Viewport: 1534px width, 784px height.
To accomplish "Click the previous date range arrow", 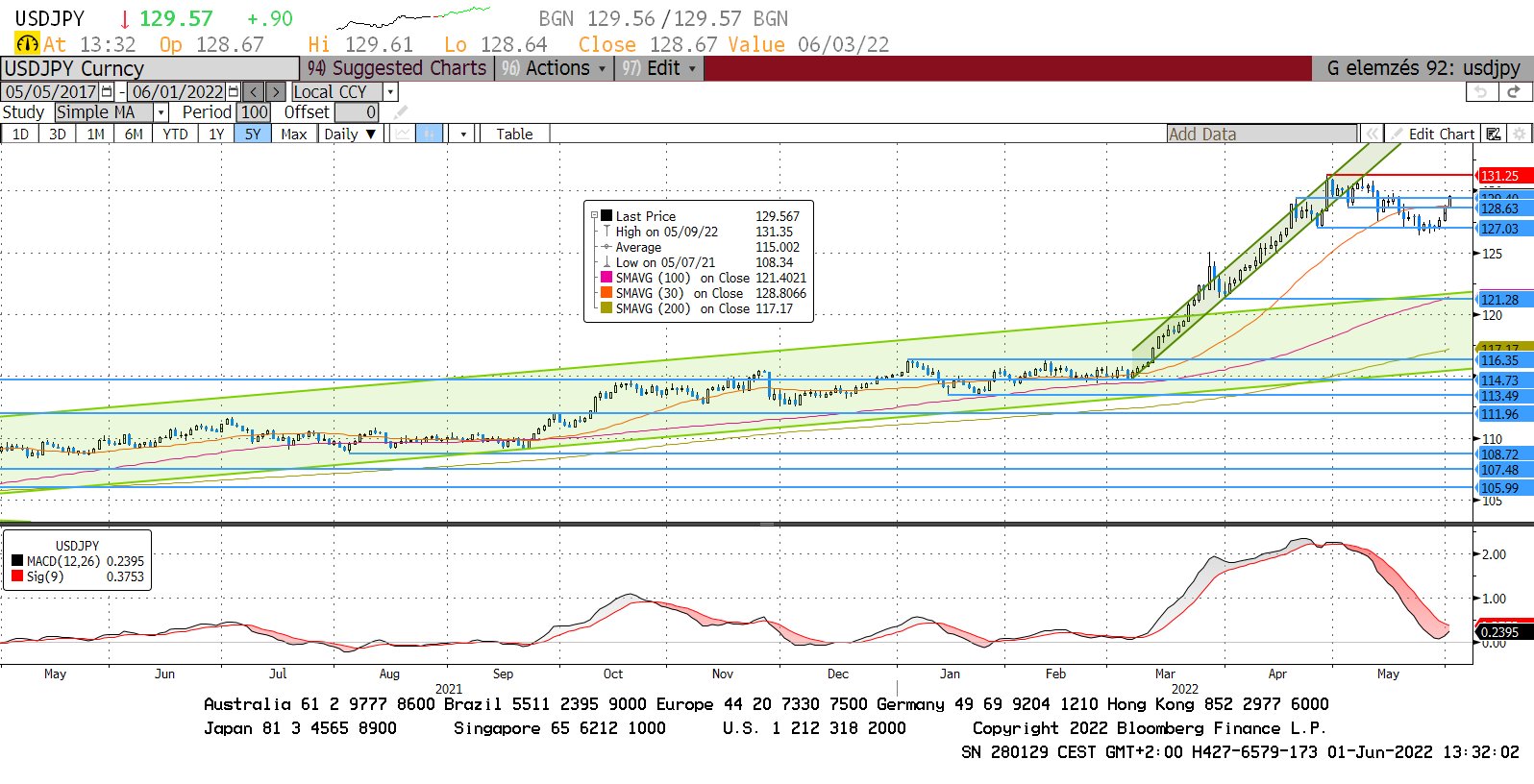I will (253, 92).
